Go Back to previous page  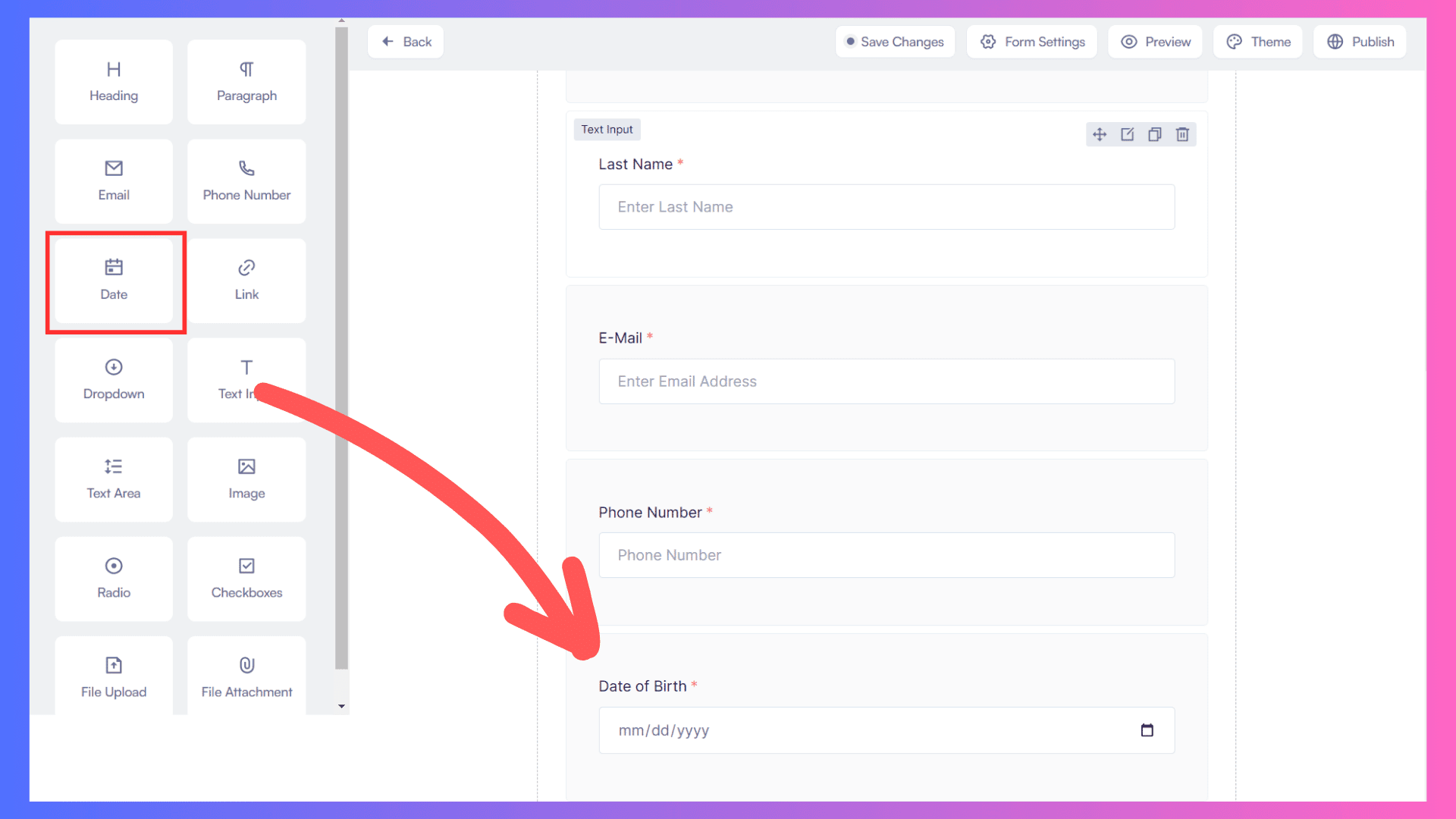(x=406, y=42)
